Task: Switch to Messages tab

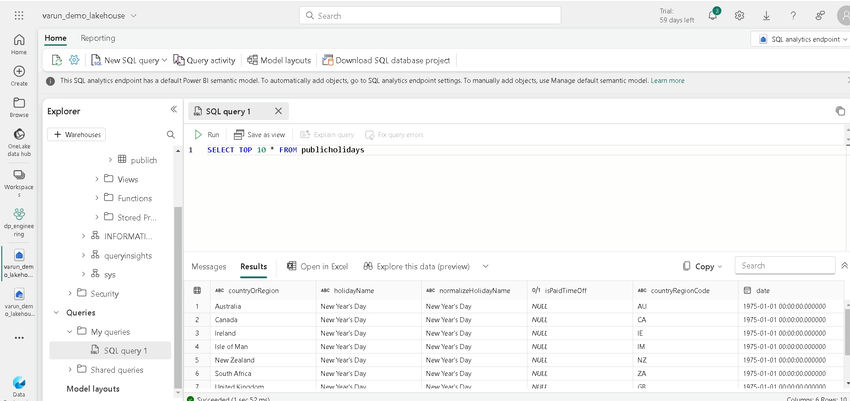Action: (x=209, y=266)
